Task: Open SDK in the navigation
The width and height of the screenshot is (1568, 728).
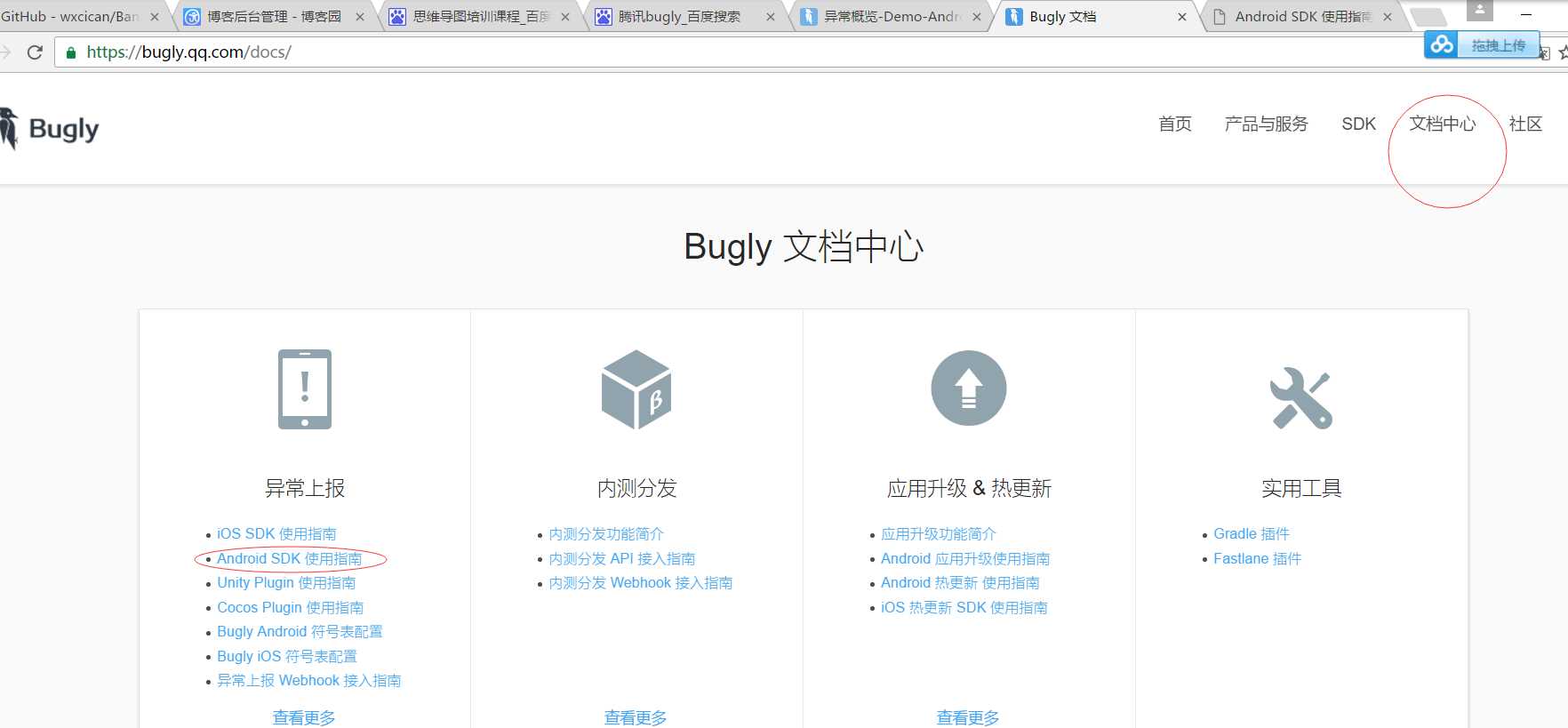Action: pos(1358,124)
